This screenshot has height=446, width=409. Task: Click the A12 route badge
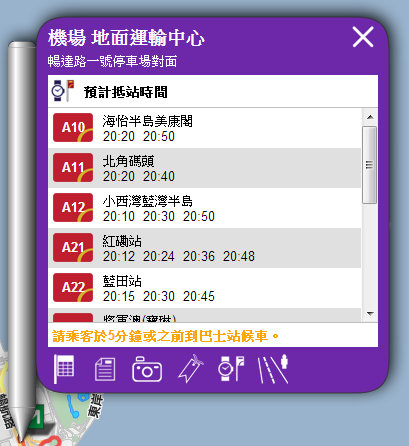[x=73, y=208]
